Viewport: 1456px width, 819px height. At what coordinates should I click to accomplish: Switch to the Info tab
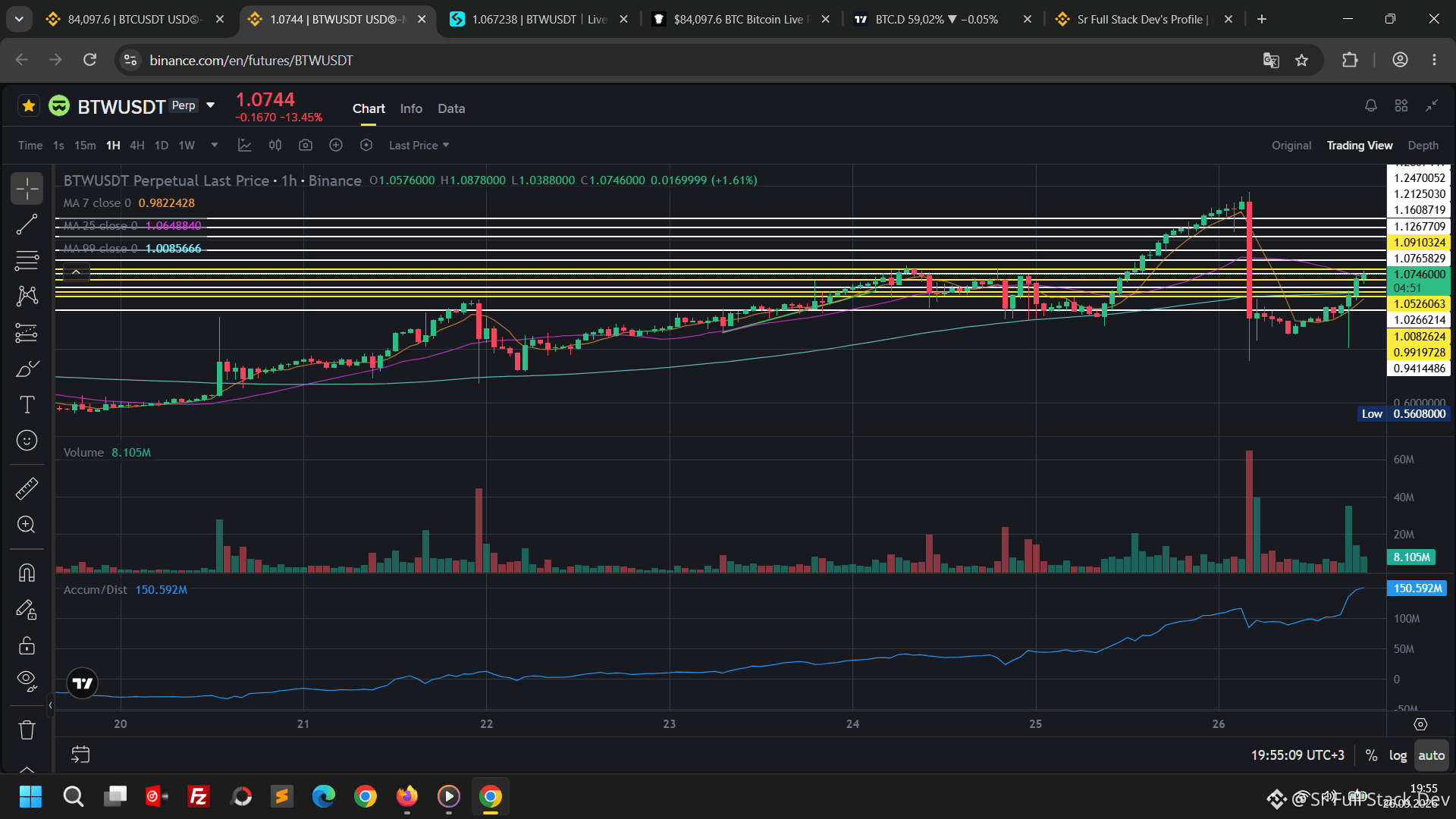pyautogui.click(x=411, y=108)
